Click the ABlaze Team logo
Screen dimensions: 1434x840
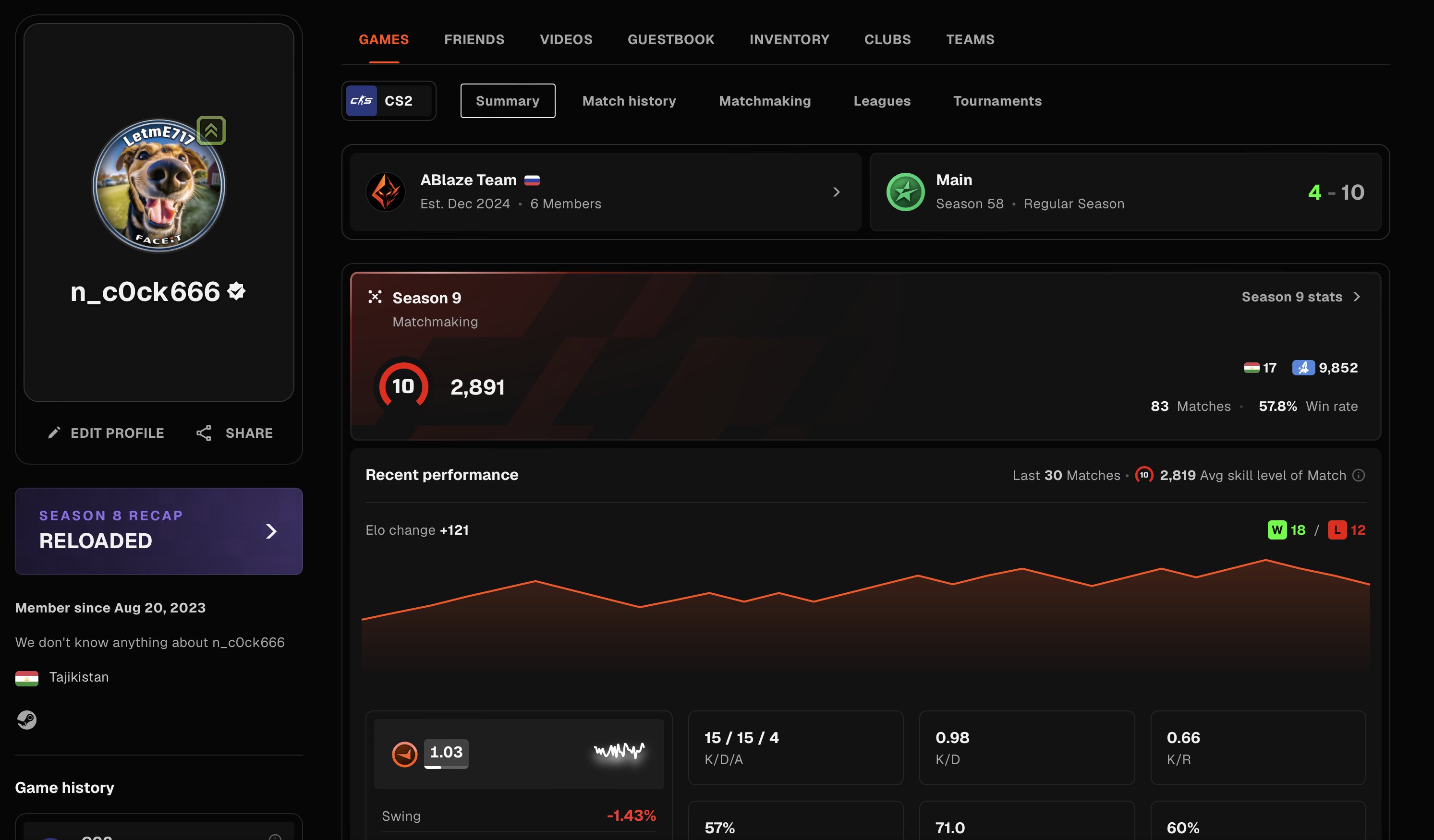[385, 192]
